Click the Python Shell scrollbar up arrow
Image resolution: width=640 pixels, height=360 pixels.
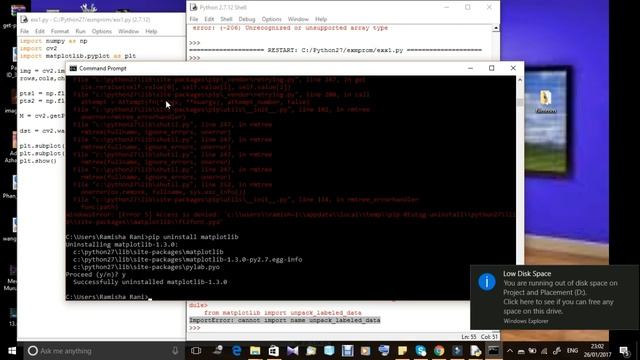click(x=496, y=28)
